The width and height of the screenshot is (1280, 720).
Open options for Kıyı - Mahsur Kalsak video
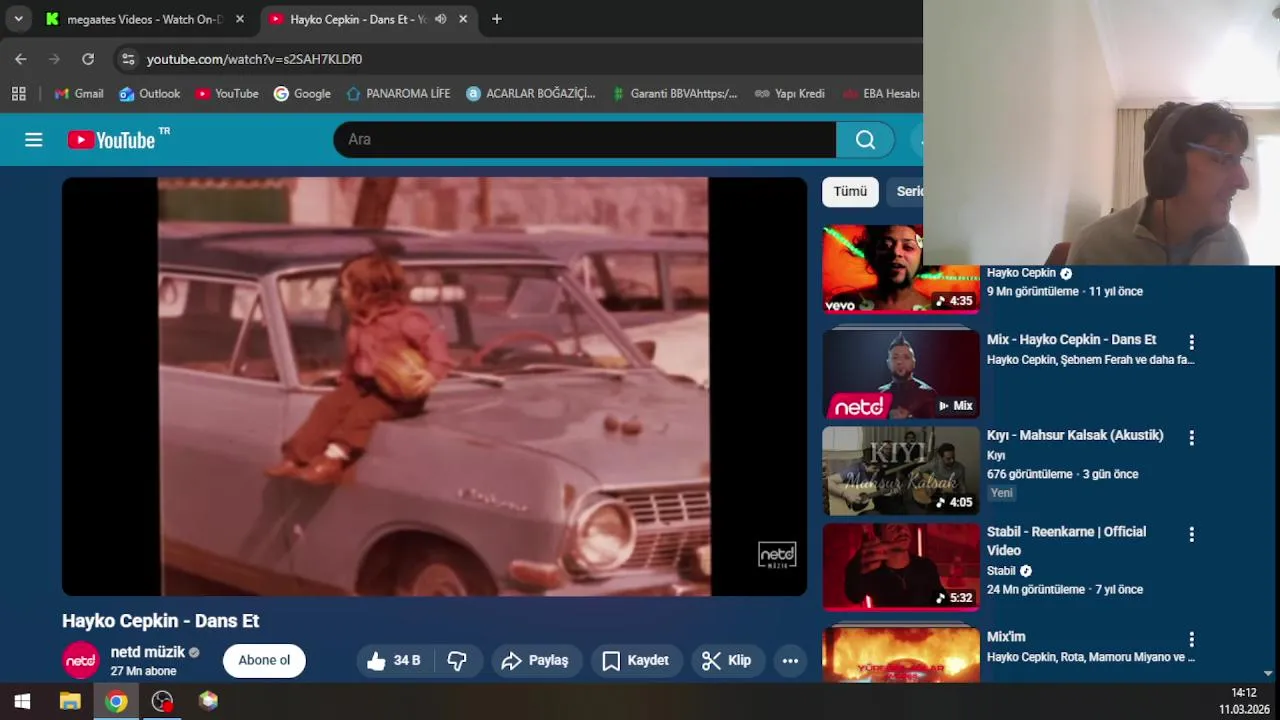tap(1191, 437)
